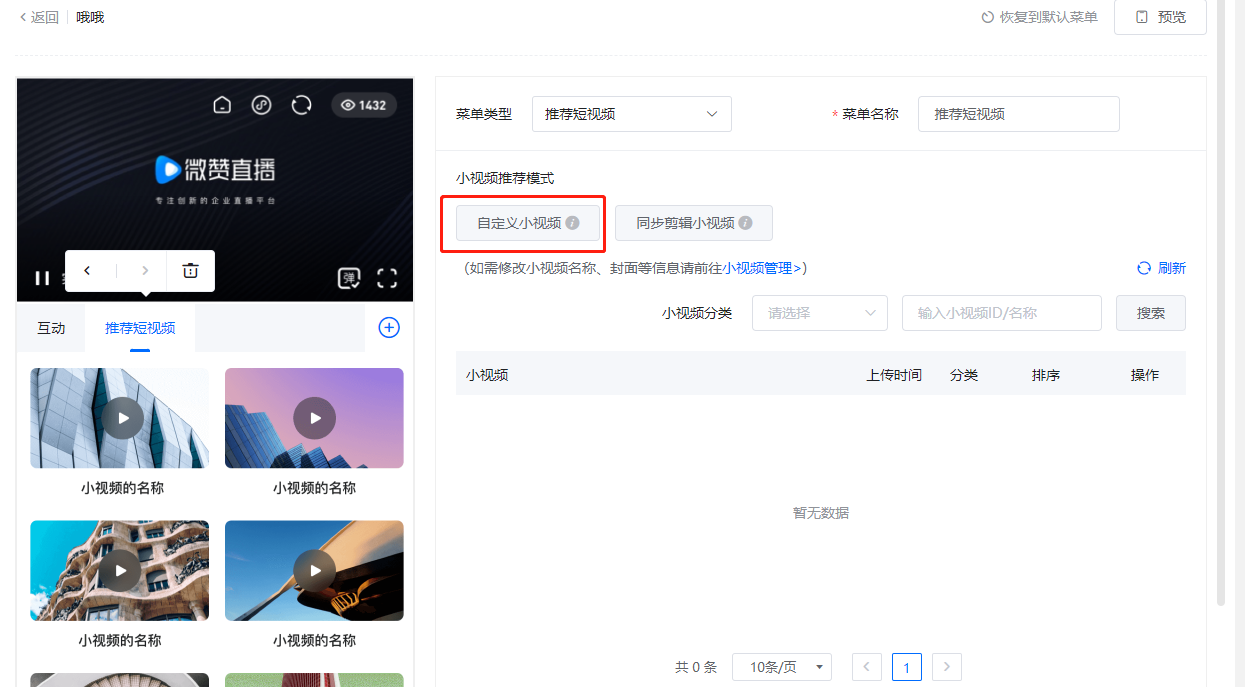Click page number 1

coord(907,667)
